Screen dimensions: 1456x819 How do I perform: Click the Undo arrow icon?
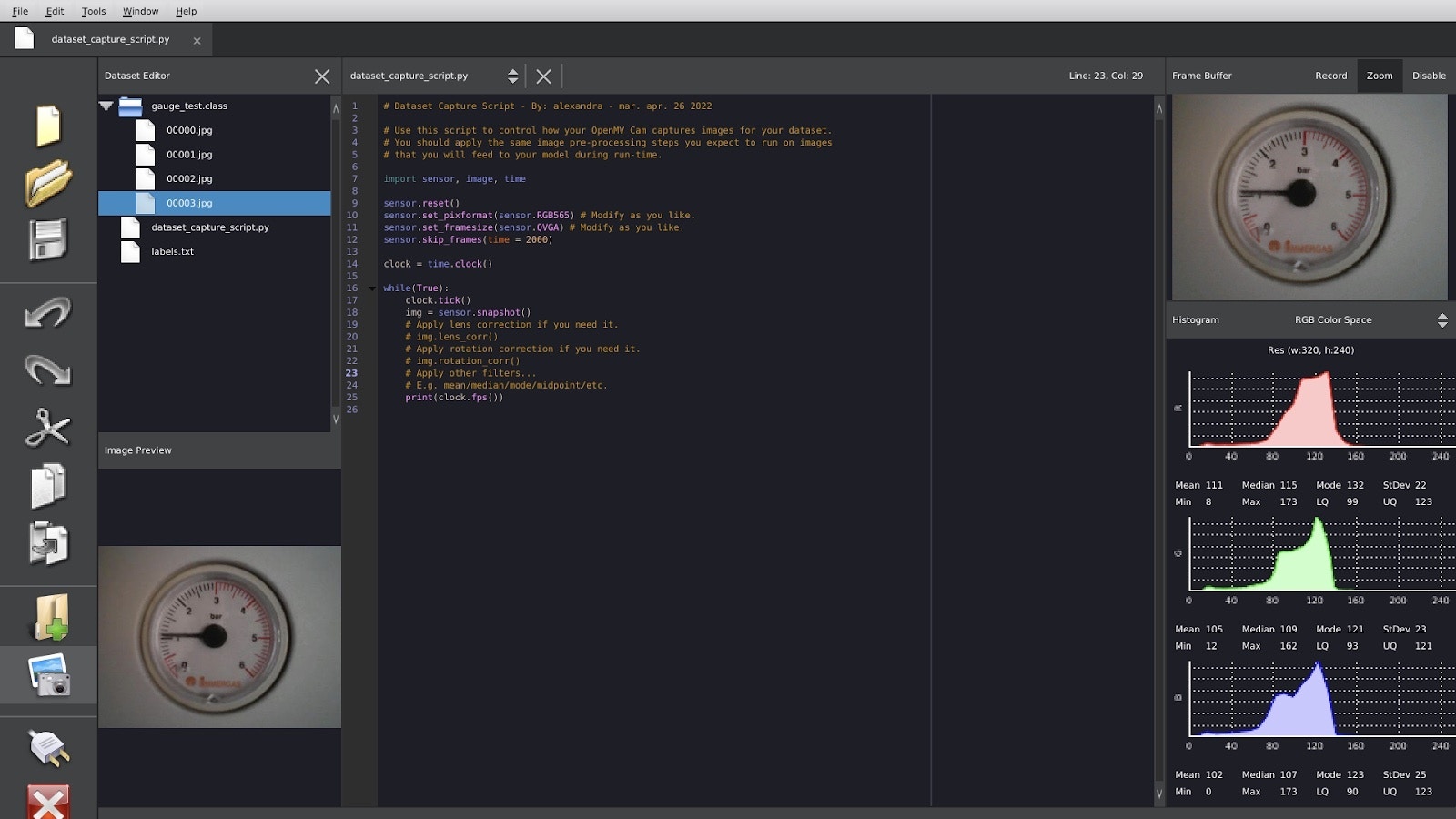pyautogui.click(x=48, y=314)
